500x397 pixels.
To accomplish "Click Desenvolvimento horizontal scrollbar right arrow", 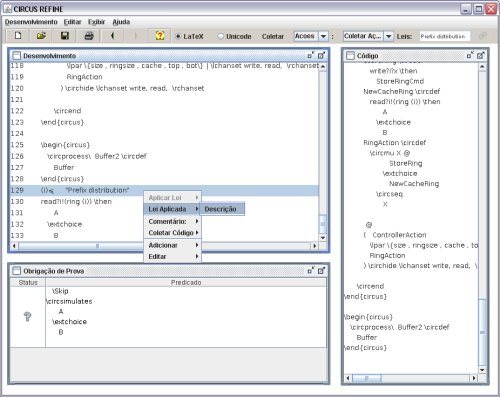I will point(314,246).
